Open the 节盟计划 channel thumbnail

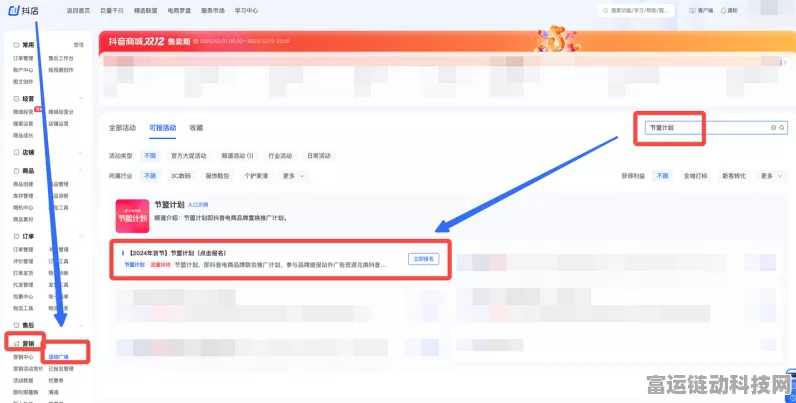click(x=132, y=216)
